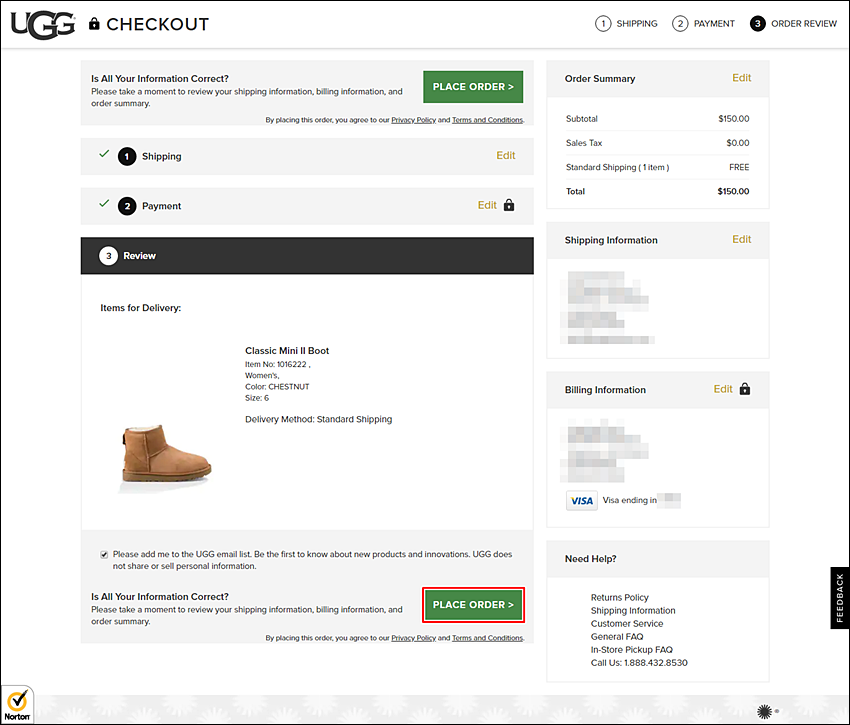The width and height of the screenshot is (850, 725).
Task: Click the lock icon next to Payment Edit
Action: coord(508,205)
